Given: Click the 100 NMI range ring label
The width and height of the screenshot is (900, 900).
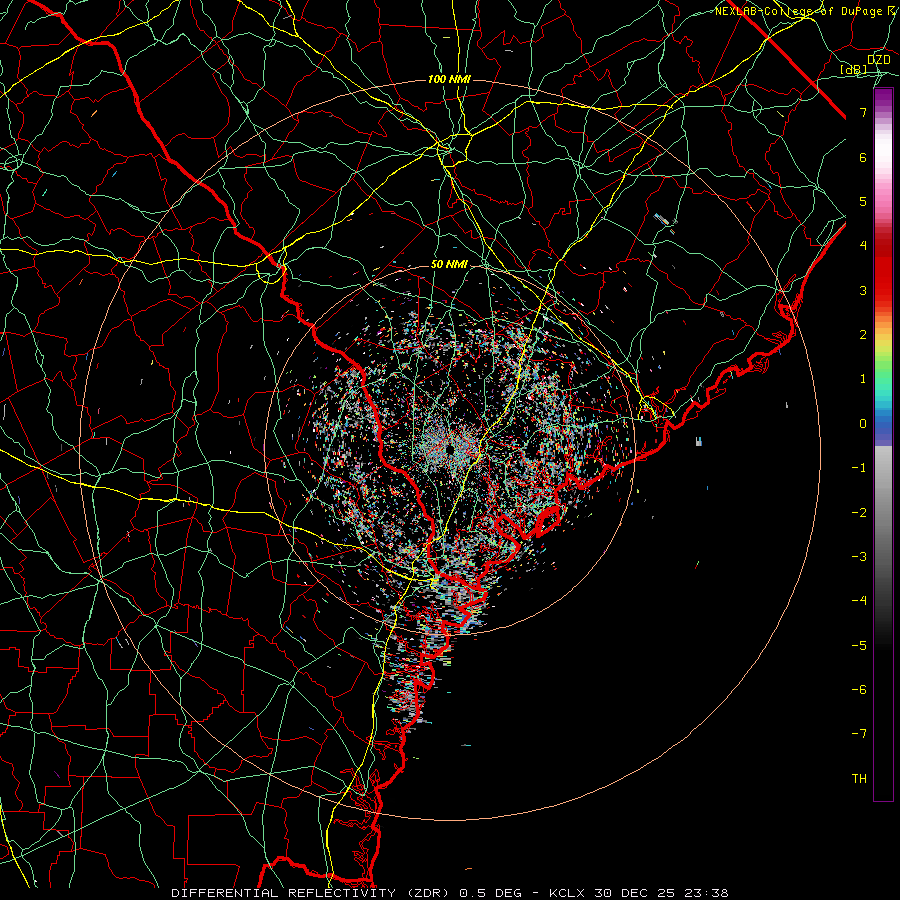Looking at the screenshot, I should click(x=449, y=79).
